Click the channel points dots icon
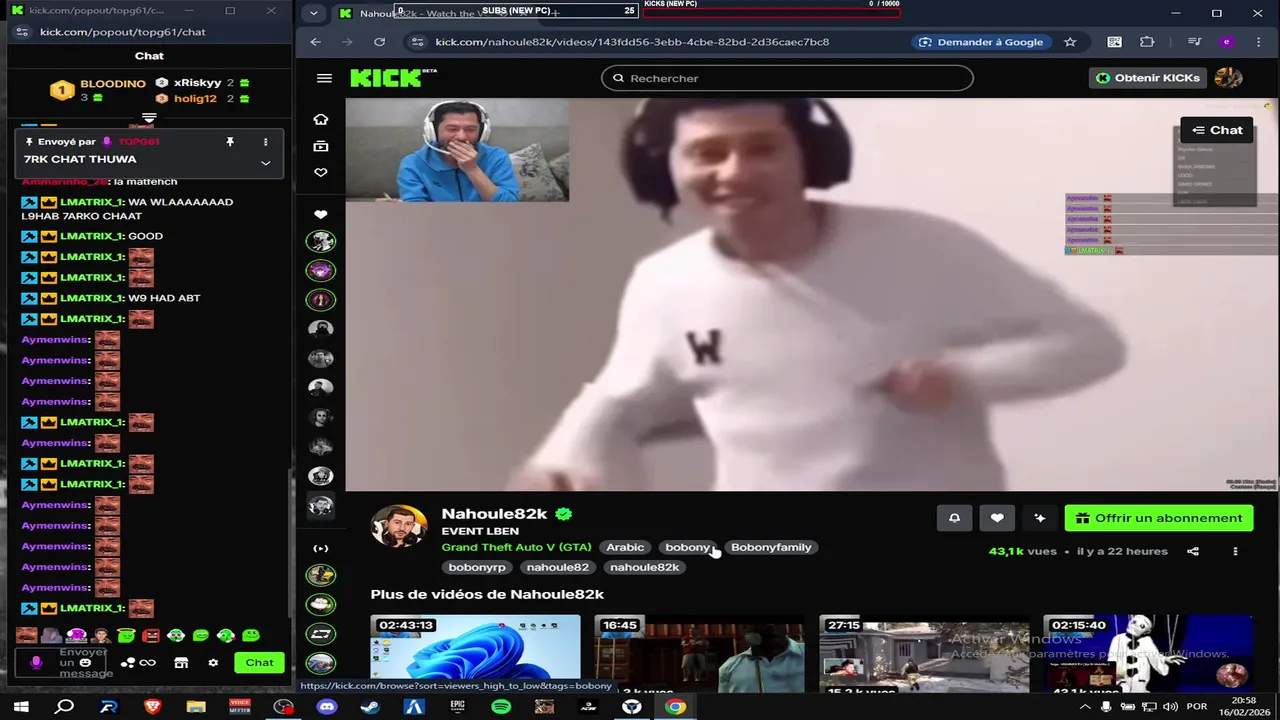The image size is (1280, 720). [x=128, y=662]
